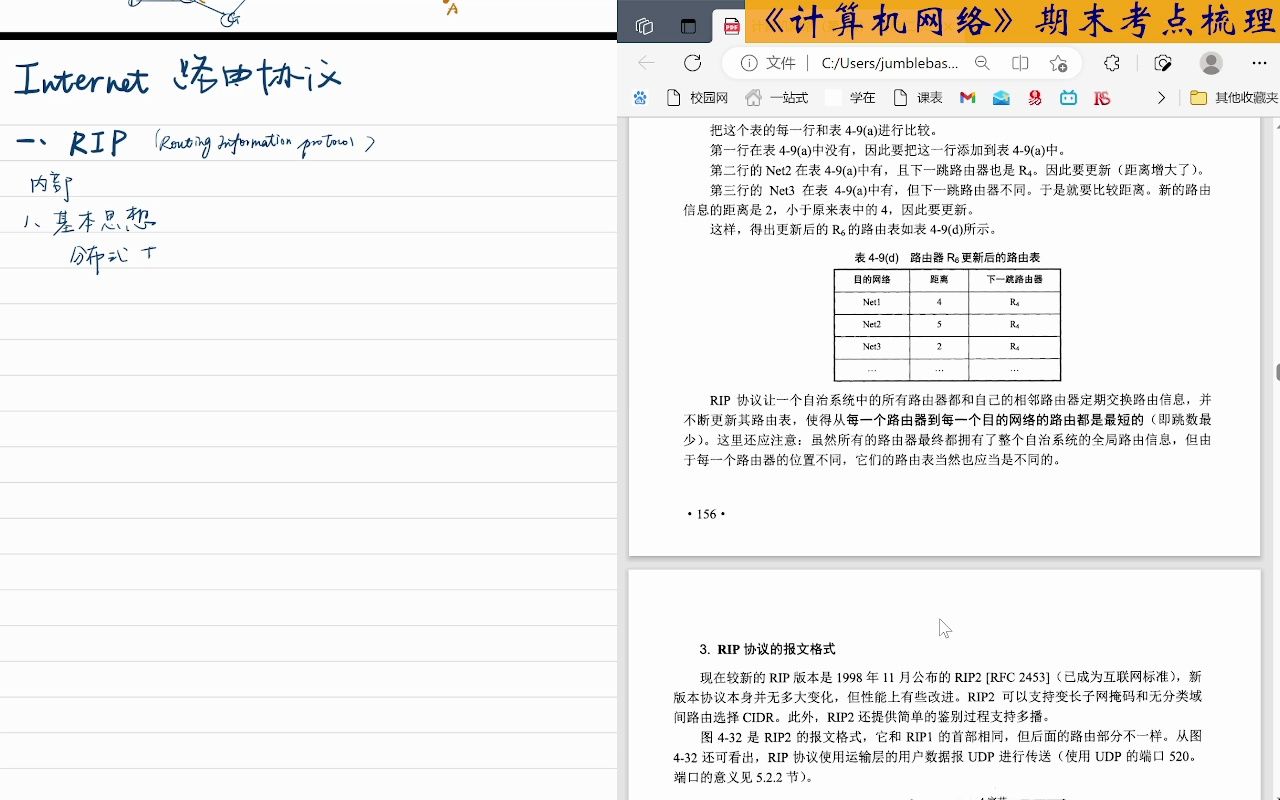Open the user profile avatar
Screen dimensions: 1280x800
pyautogui.click(x=1211, y=63)
